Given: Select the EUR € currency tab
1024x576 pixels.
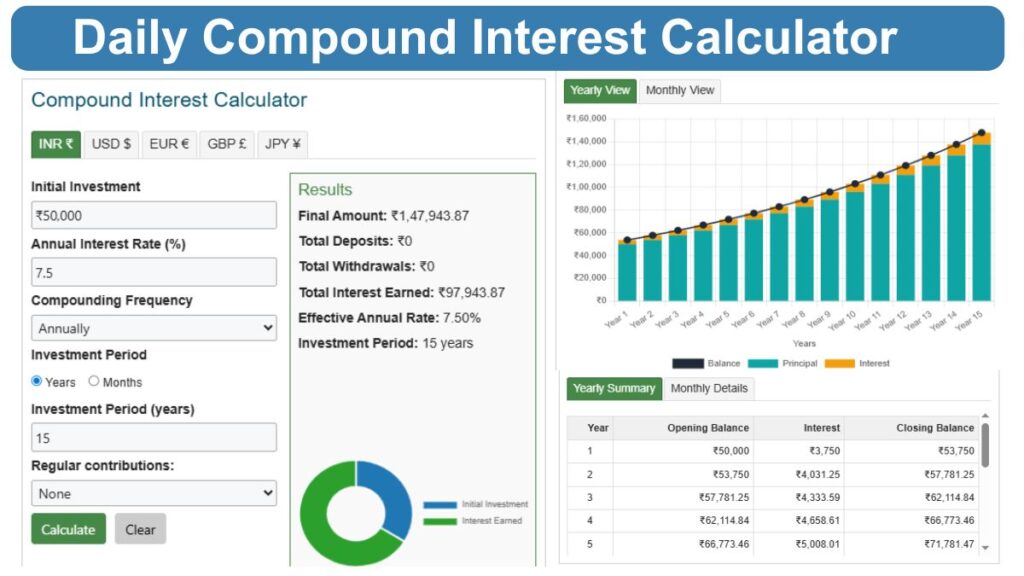Looking at the screenshot, I should [168, 143].
